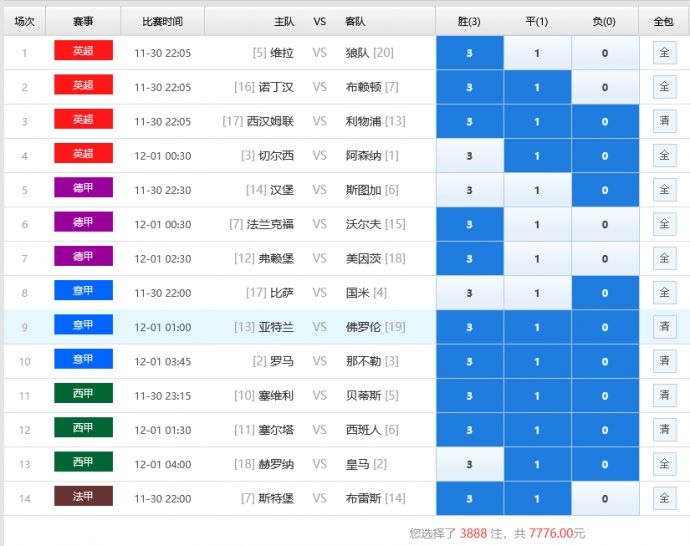The width and height of the screenshot is (690, 546).
Task: Click home team name 法兰克福
Action: click(270, 224)
